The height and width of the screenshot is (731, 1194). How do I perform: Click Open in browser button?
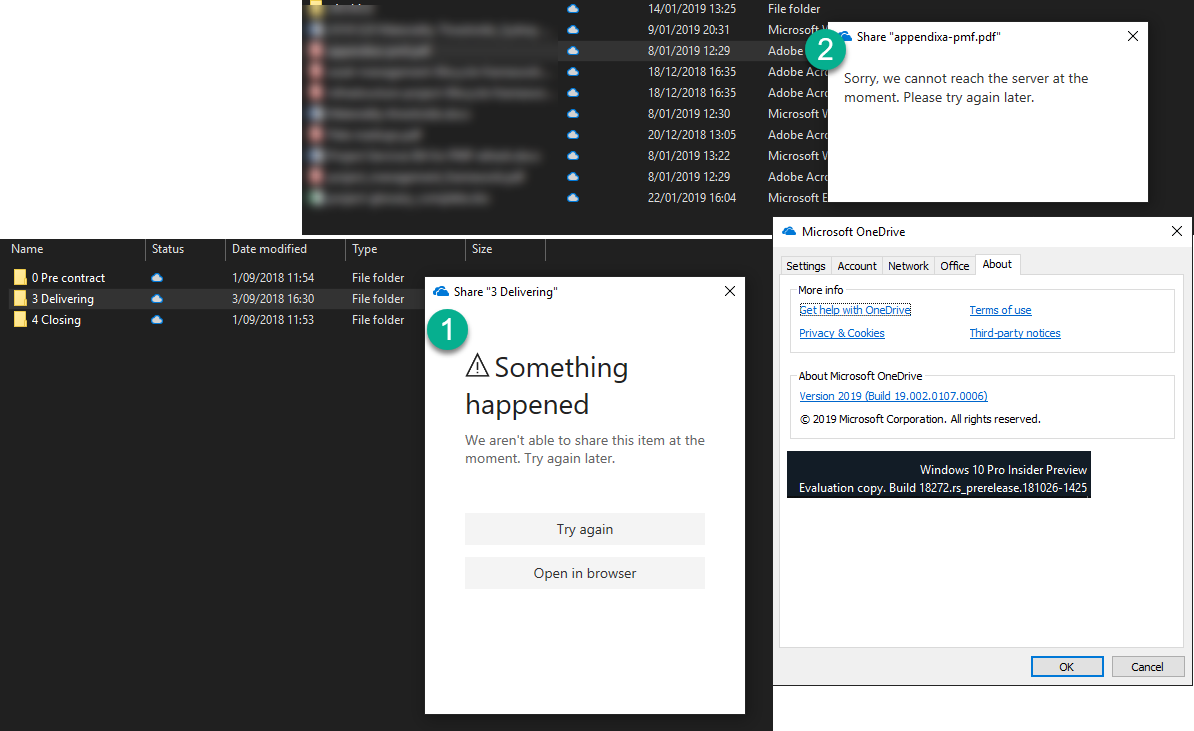tap(585, 573)
